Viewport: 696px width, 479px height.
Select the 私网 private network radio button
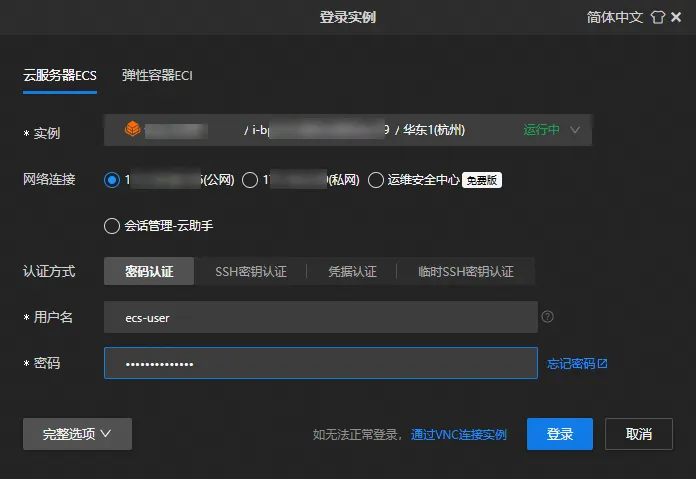[x=250, y=180]
